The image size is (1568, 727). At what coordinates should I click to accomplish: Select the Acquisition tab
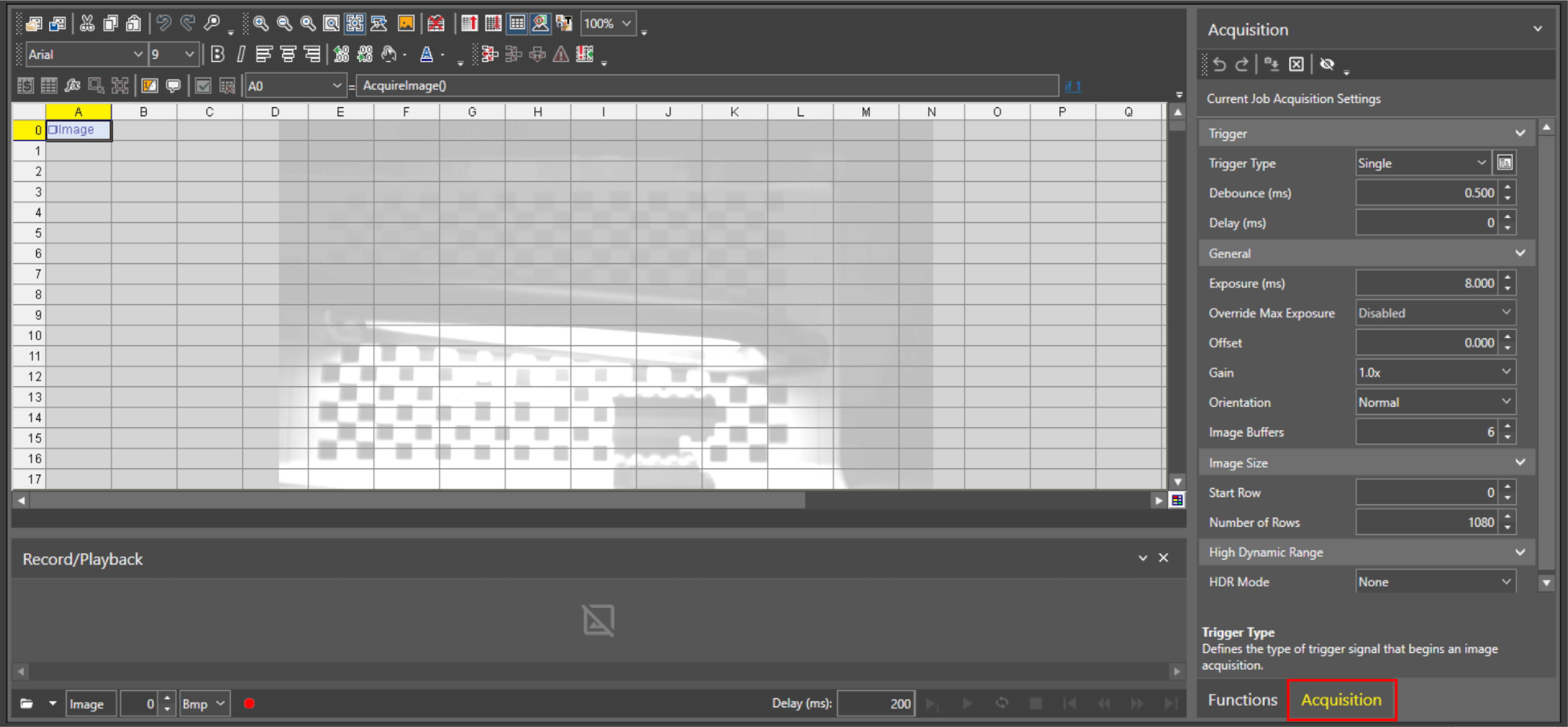(1341, 700)
